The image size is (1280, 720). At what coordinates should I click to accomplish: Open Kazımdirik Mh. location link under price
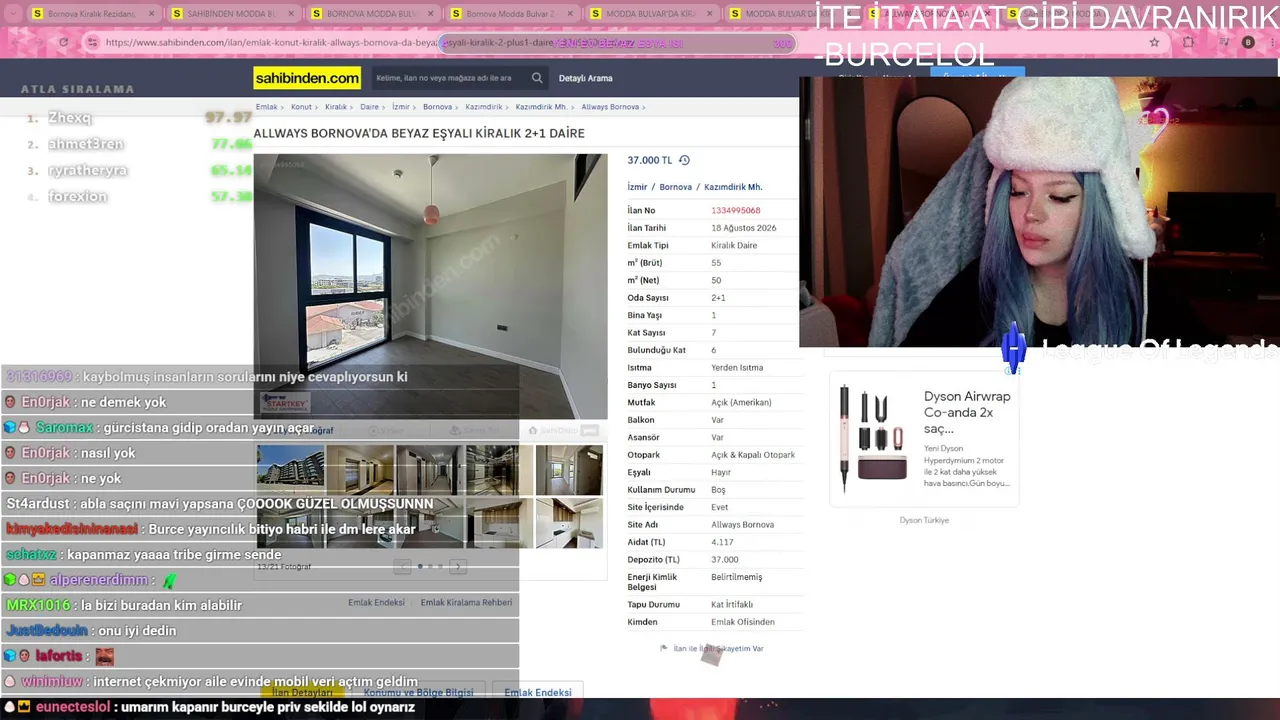(733, 187)
